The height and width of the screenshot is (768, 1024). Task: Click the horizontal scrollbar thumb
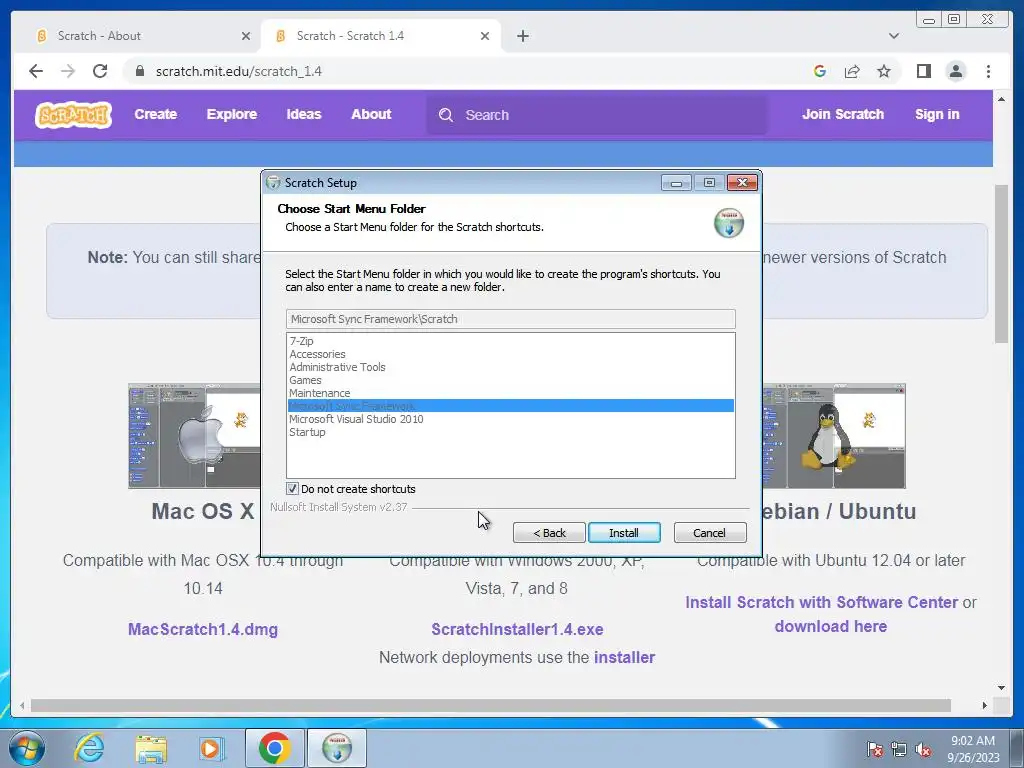point(490,705)
